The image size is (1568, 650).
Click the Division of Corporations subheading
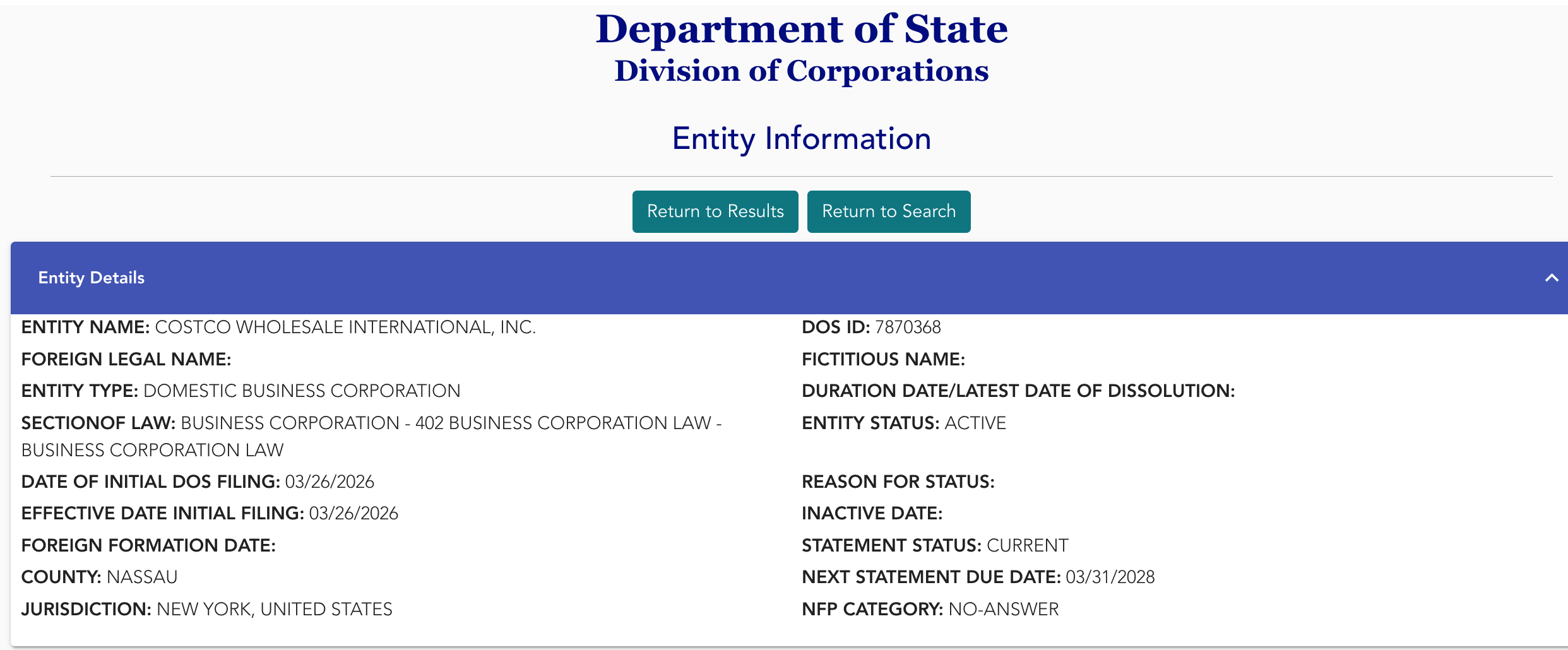point(802,71)
